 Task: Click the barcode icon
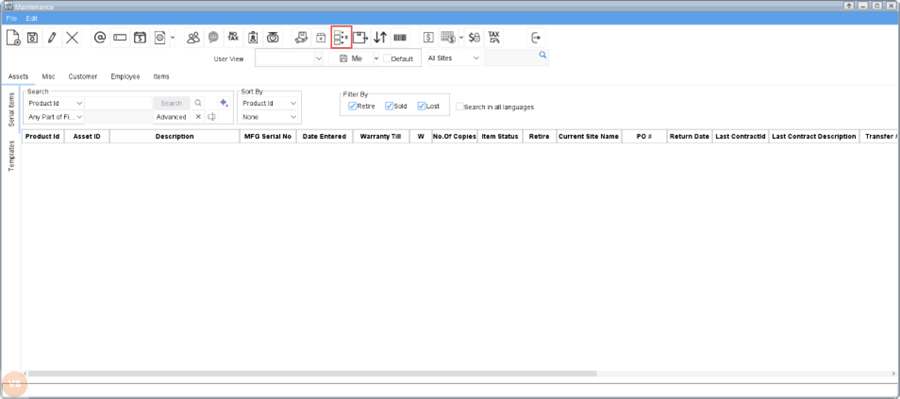click(x=400, y=38)
